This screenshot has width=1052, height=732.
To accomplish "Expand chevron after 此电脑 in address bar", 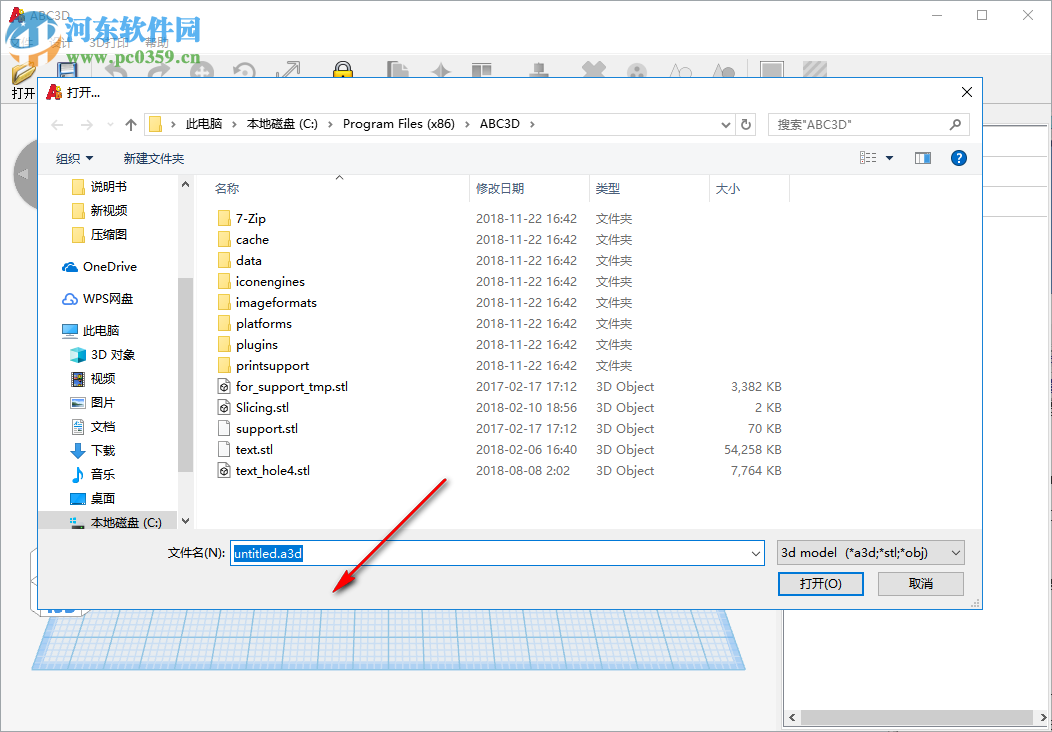I will coord(234,124).
